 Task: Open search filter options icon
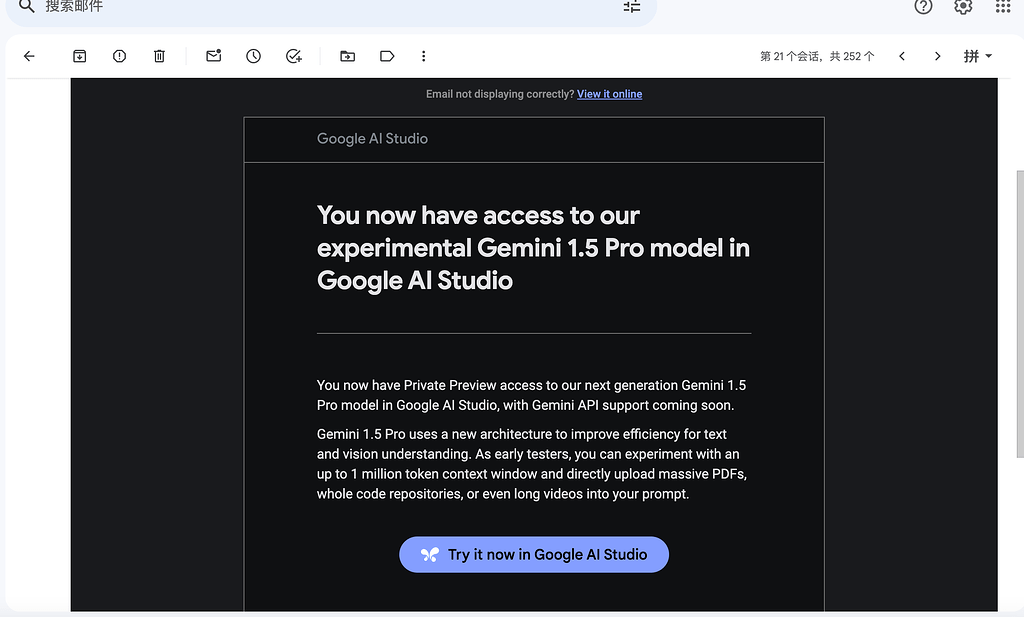click(x=632, y=7)
